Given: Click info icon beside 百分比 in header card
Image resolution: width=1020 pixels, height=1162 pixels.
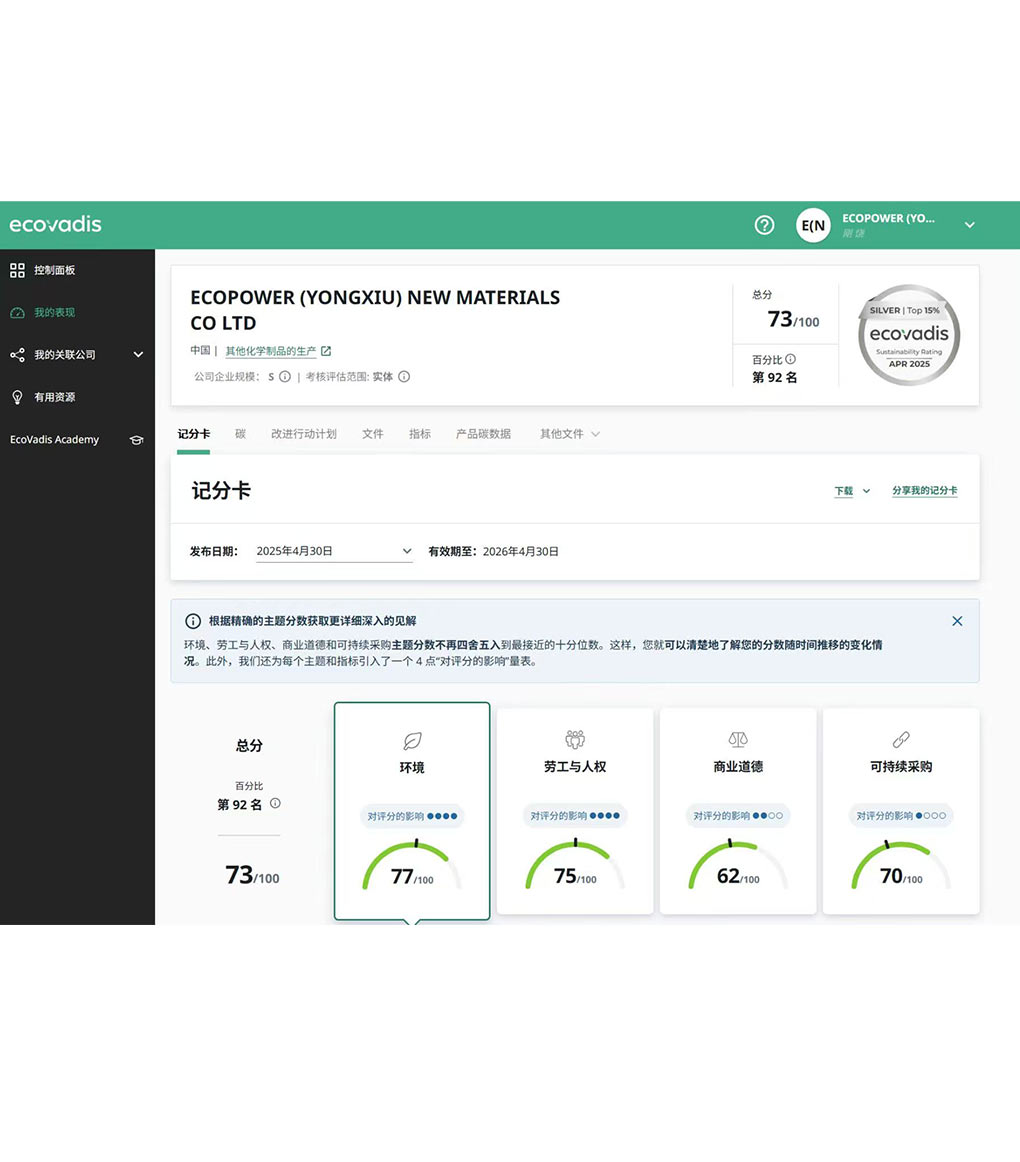Looking at the screenshot, I should point(791,359).
